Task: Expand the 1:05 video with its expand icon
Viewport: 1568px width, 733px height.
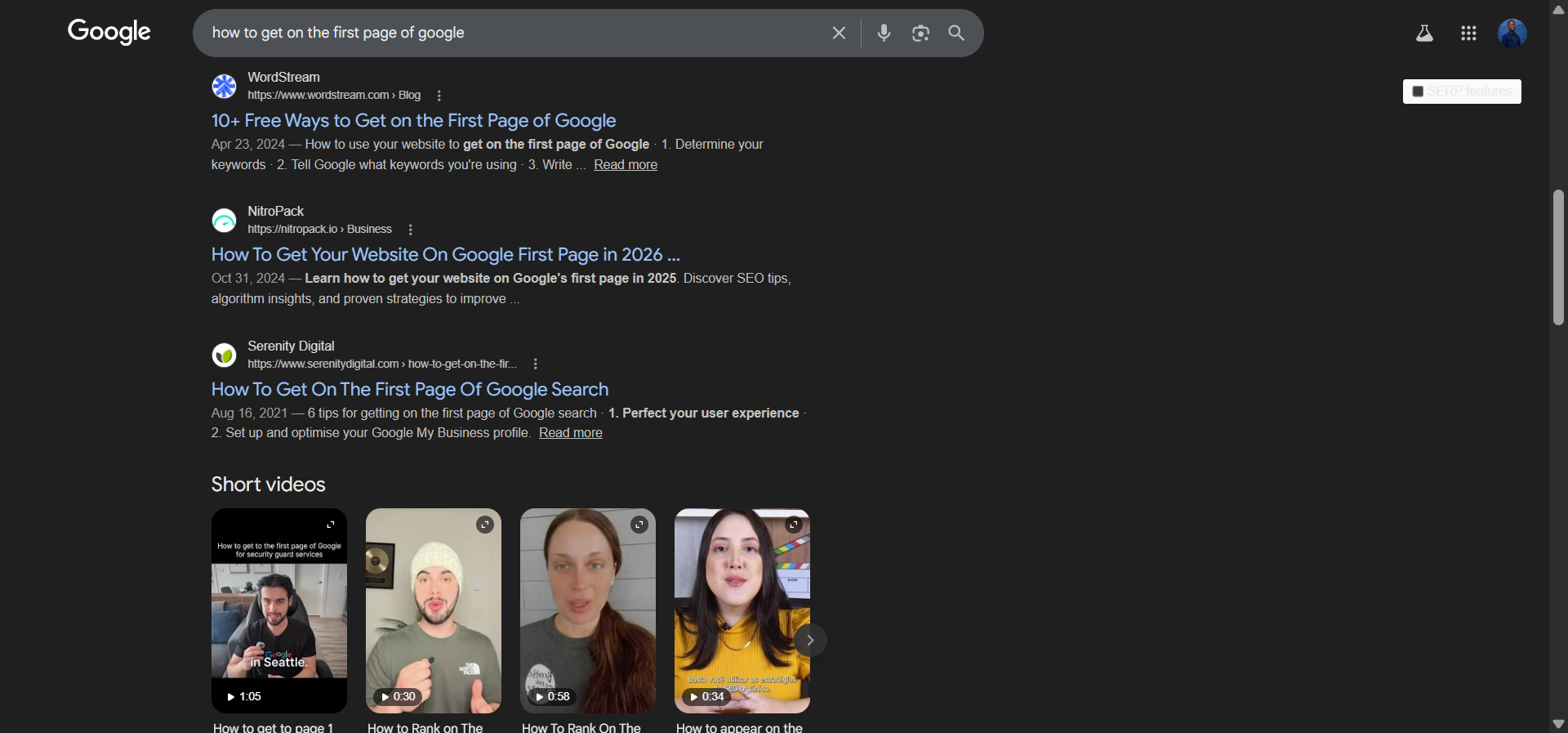Action: pos(331,525)
